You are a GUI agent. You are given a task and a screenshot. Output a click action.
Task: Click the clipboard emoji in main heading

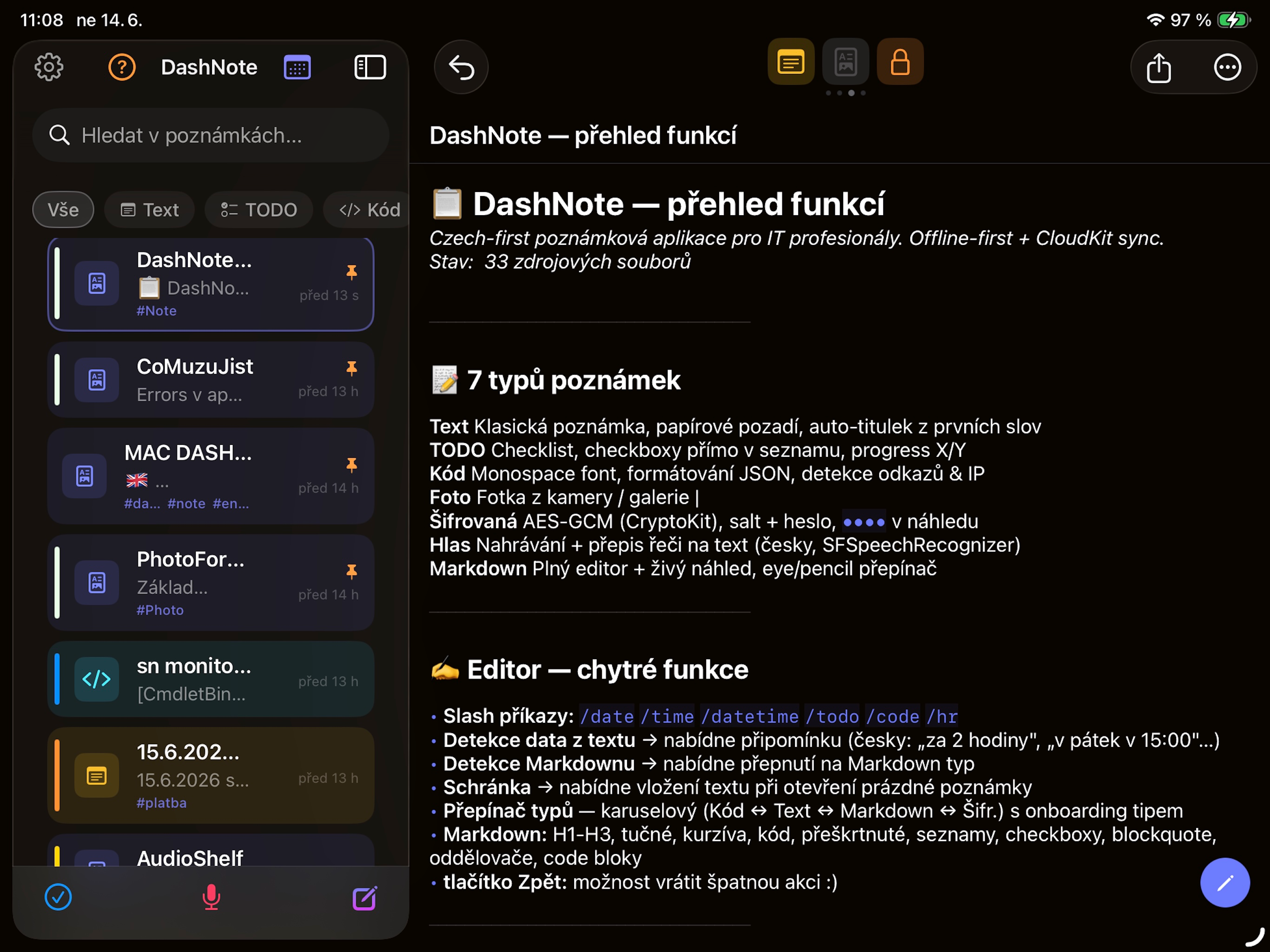(x=447, y=204)
